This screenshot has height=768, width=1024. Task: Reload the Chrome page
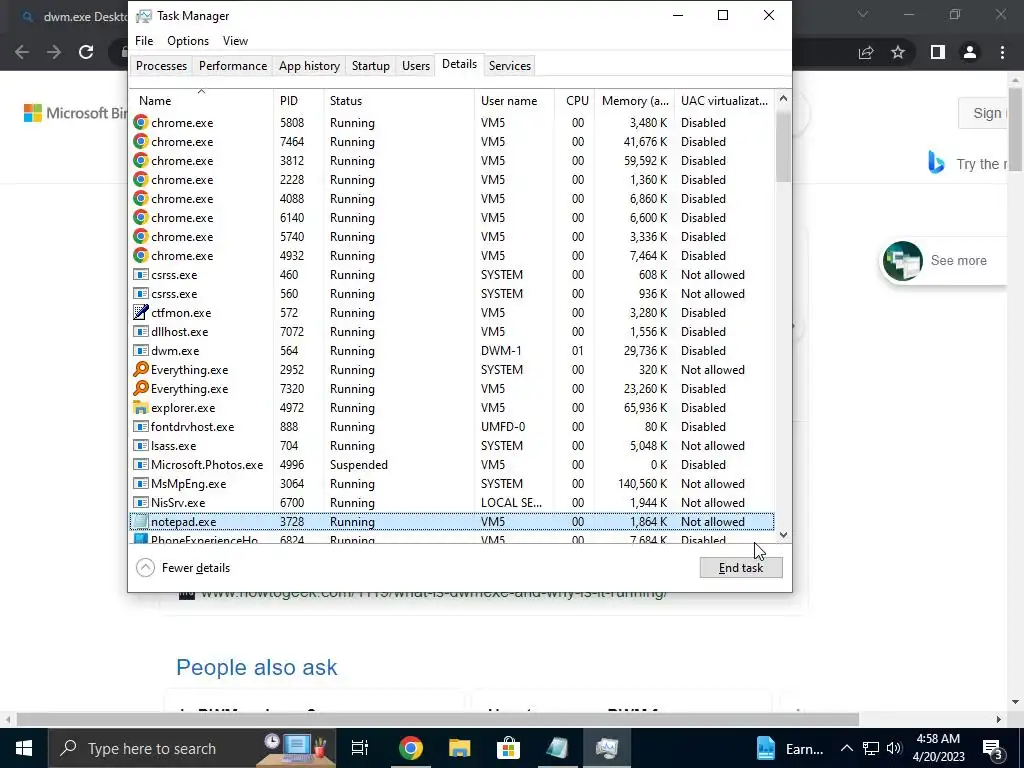coord(86,52)
